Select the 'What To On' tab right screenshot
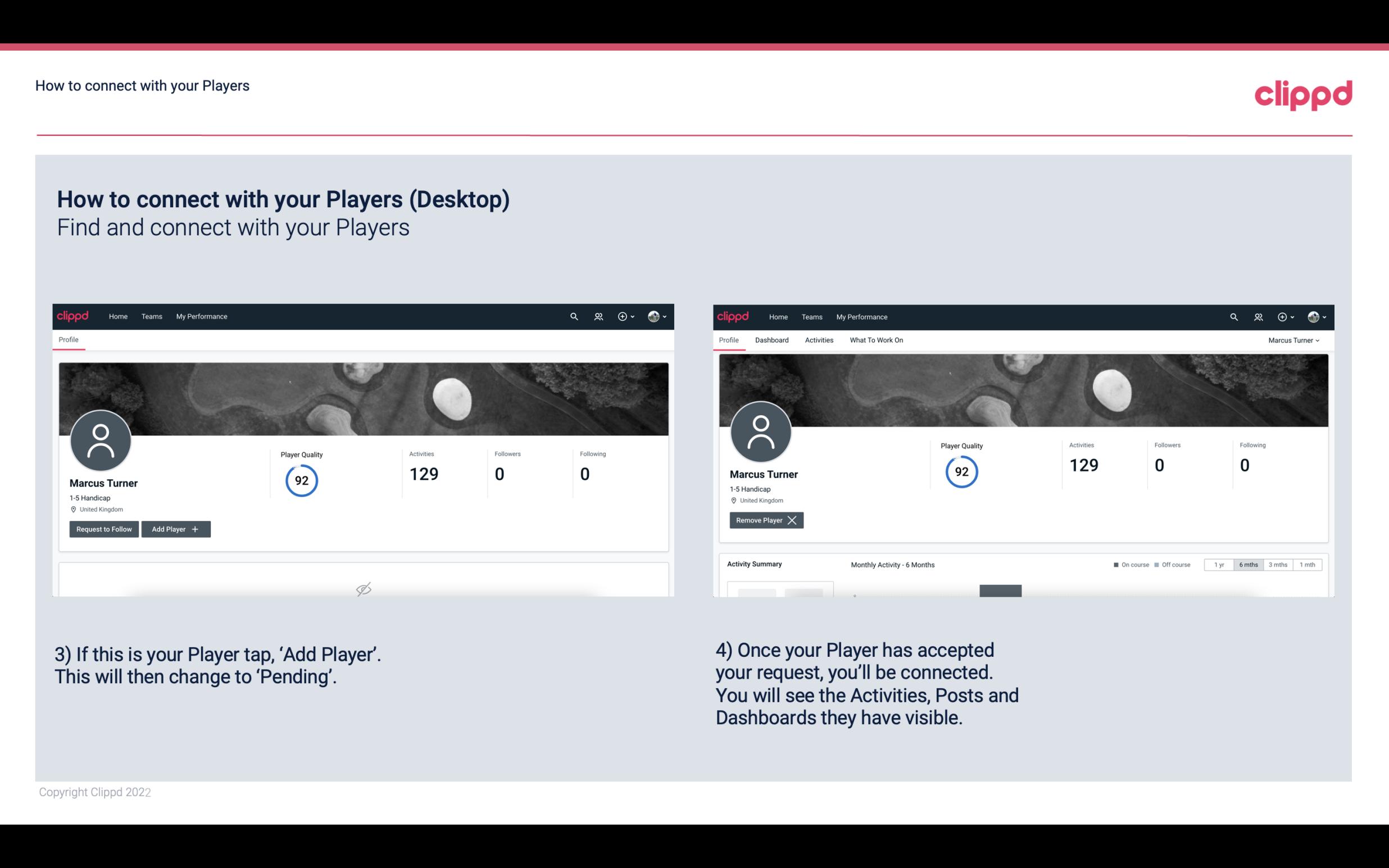Viewport: 1389px width, 868px height. (x=876, y=339)
